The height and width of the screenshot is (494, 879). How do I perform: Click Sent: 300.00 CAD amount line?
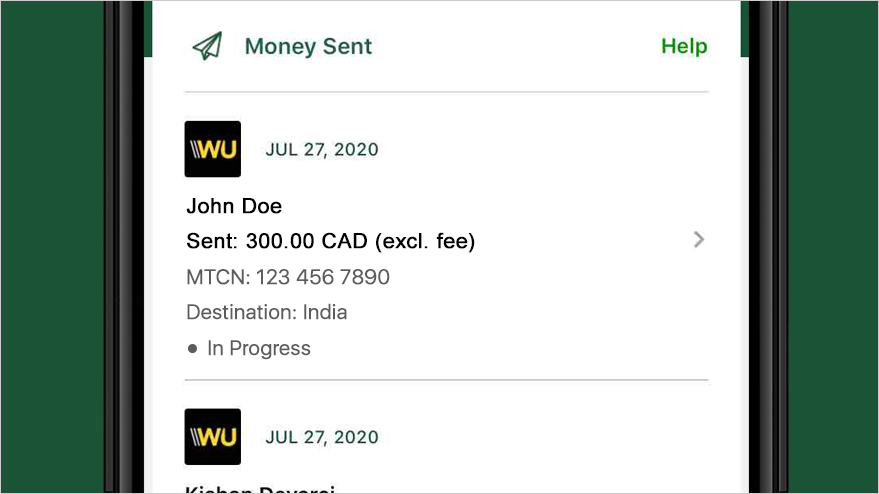[x=331, y=241]
